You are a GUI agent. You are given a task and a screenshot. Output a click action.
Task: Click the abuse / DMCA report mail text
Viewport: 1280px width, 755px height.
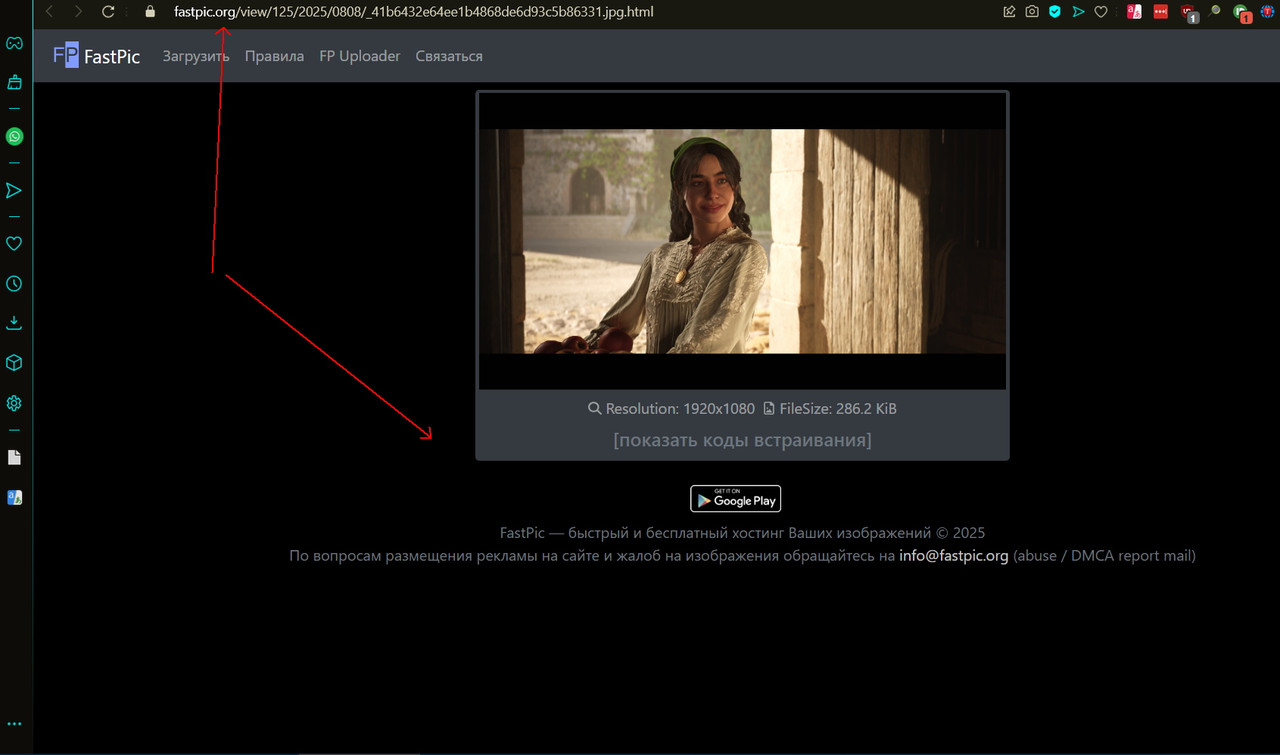[x=1105, y=555]
